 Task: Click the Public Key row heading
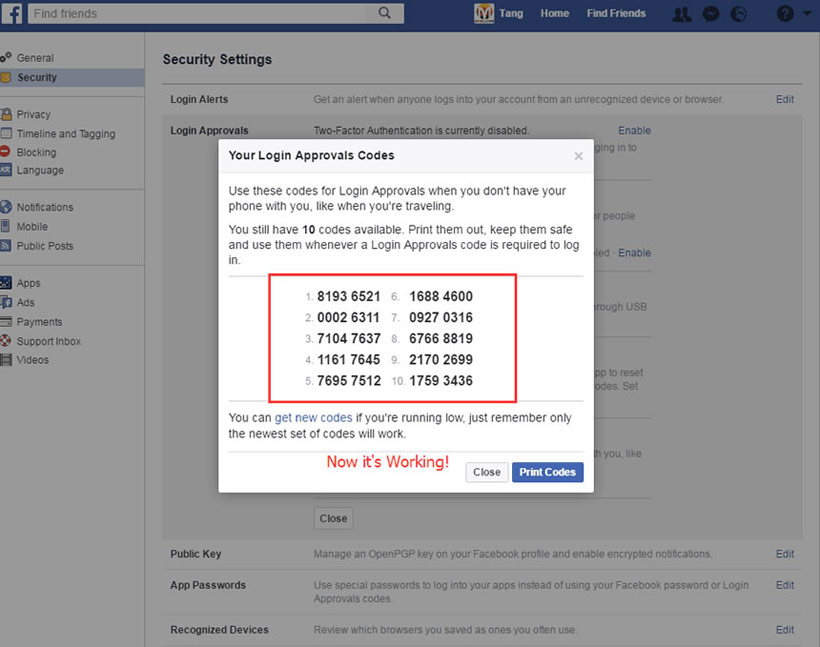click(x=196, y=554)
